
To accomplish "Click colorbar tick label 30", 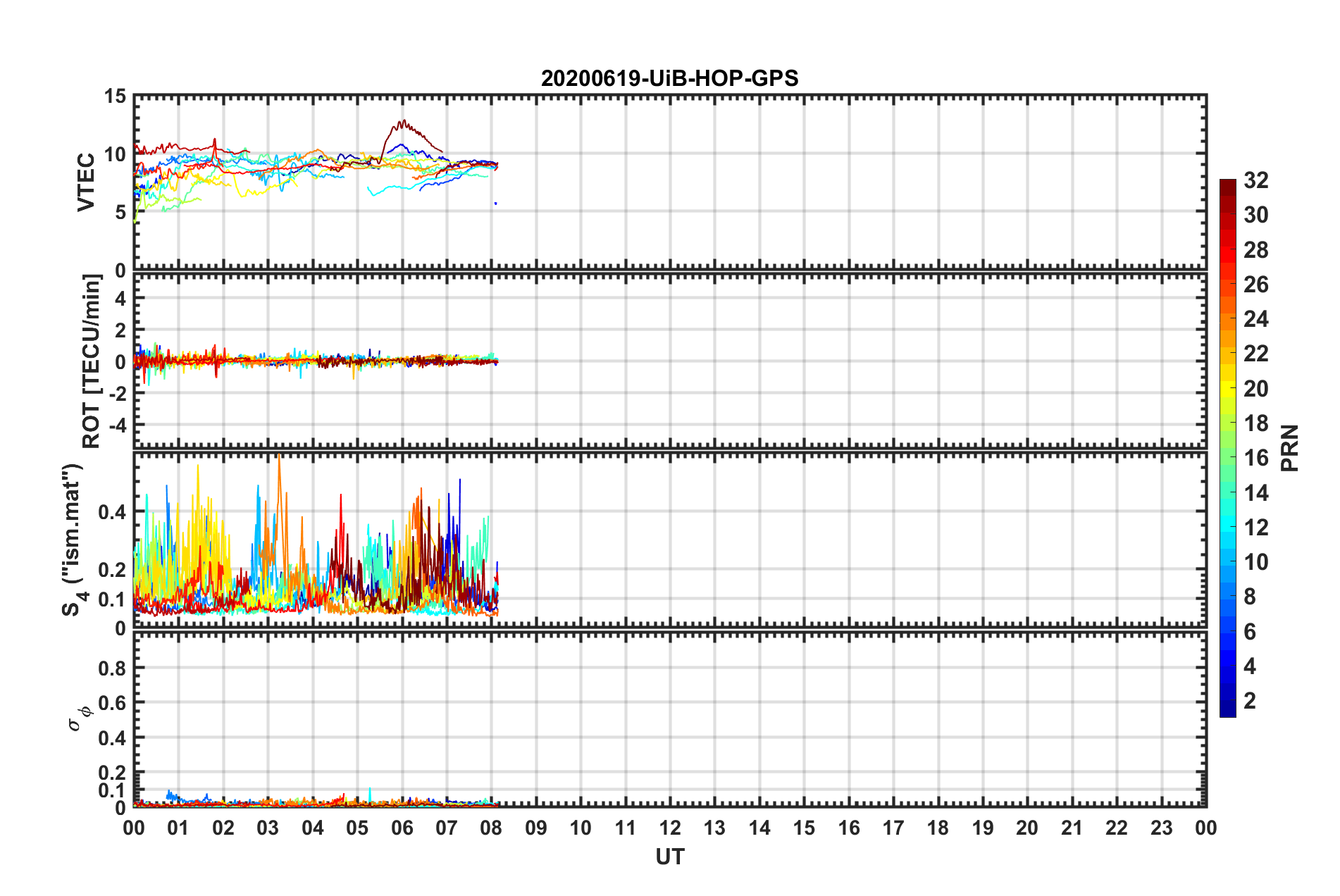I will point(1256,215).
